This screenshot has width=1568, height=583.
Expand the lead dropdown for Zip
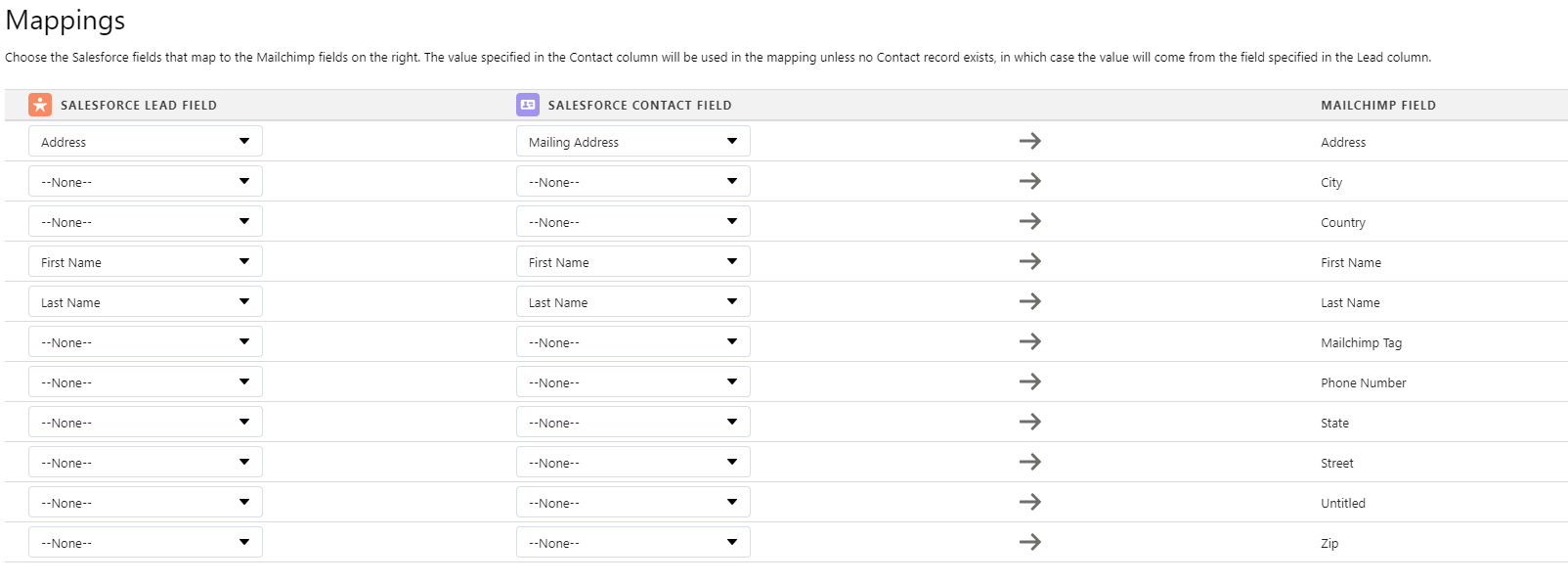click(x=146, y=542)
